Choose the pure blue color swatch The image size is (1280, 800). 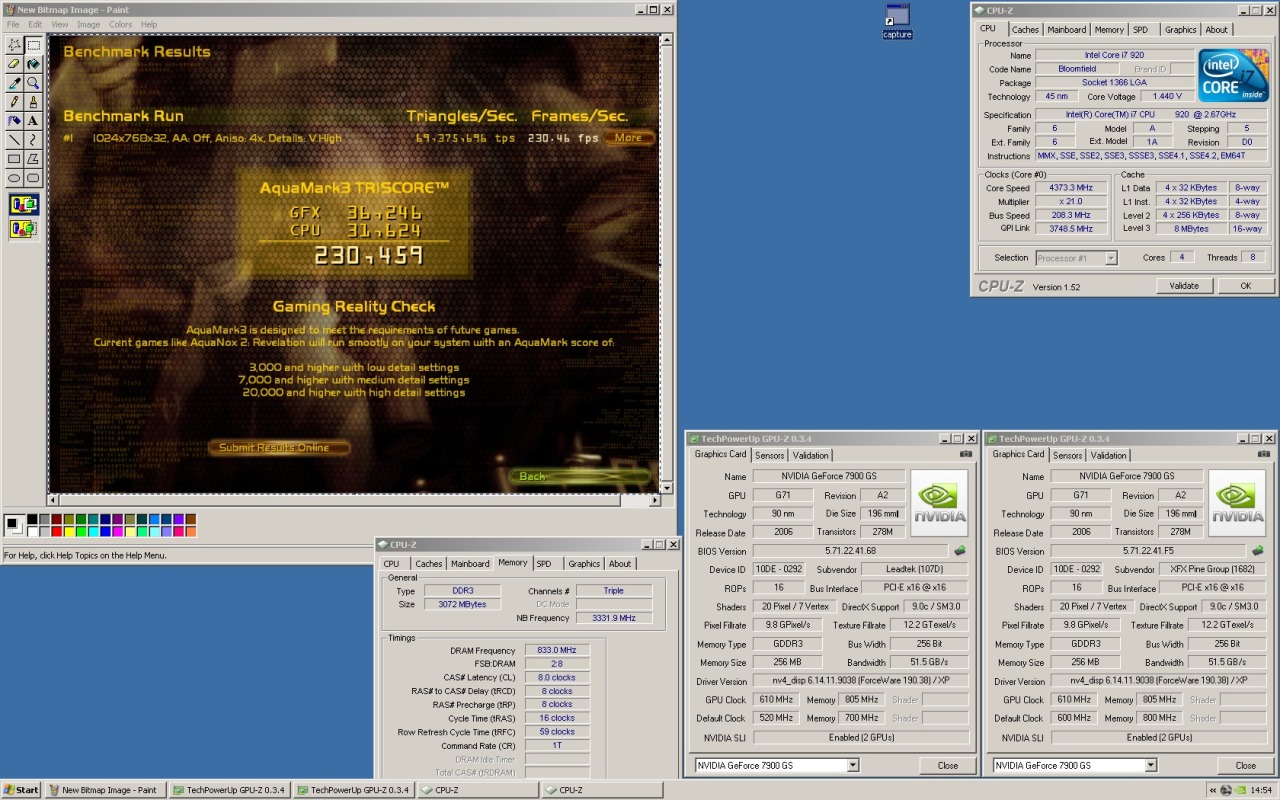106,531
